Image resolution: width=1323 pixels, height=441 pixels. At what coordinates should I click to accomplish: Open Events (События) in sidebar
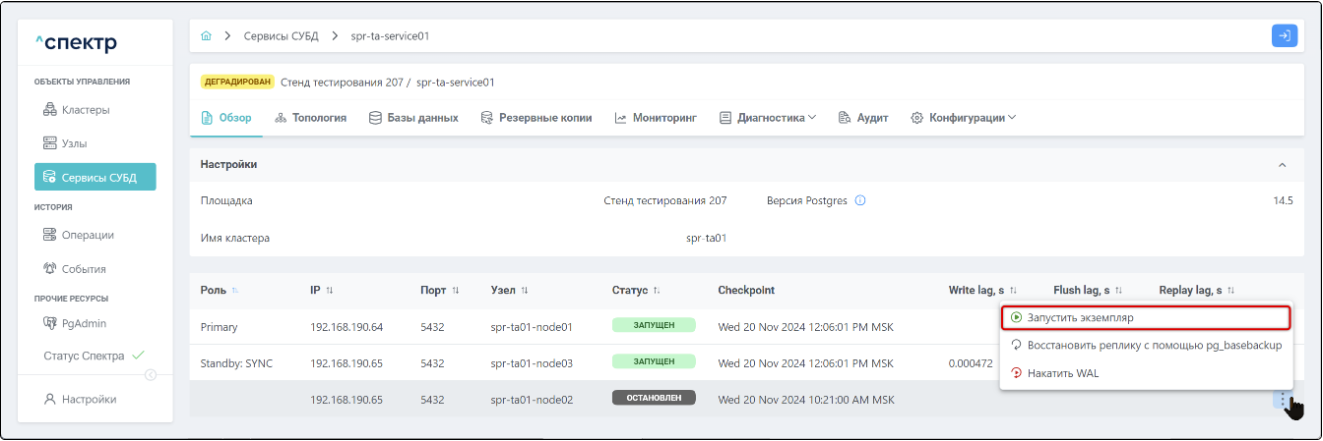[84, 269]
